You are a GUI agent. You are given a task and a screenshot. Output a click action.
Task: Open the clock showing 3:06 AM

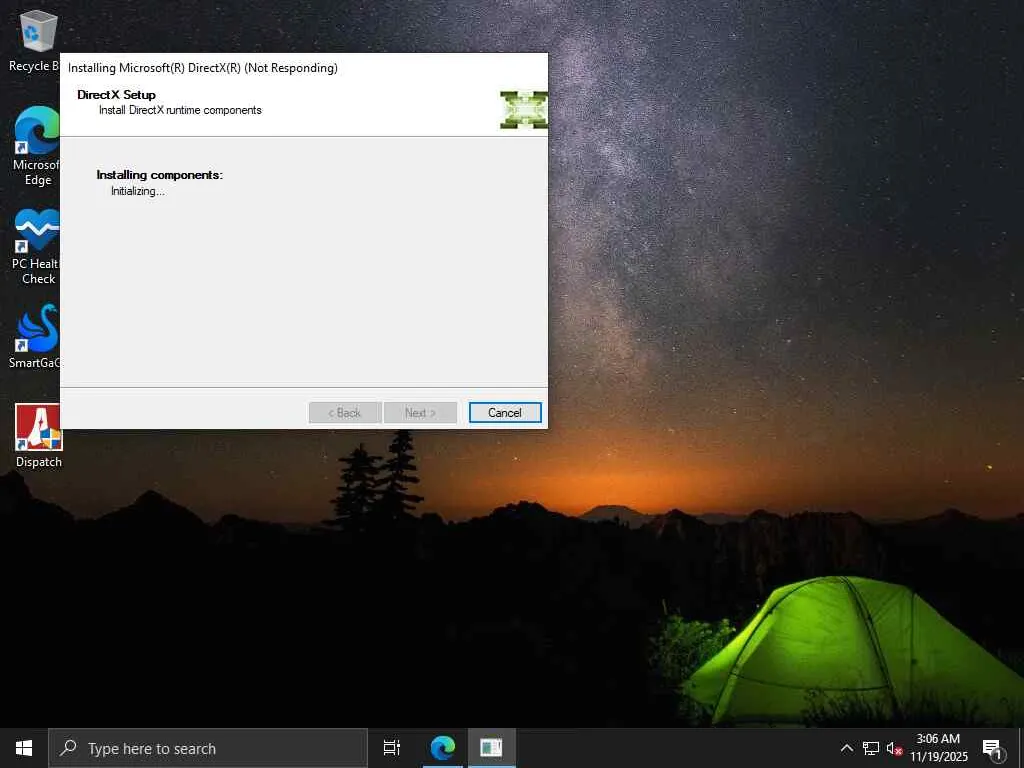click(938, 748)
